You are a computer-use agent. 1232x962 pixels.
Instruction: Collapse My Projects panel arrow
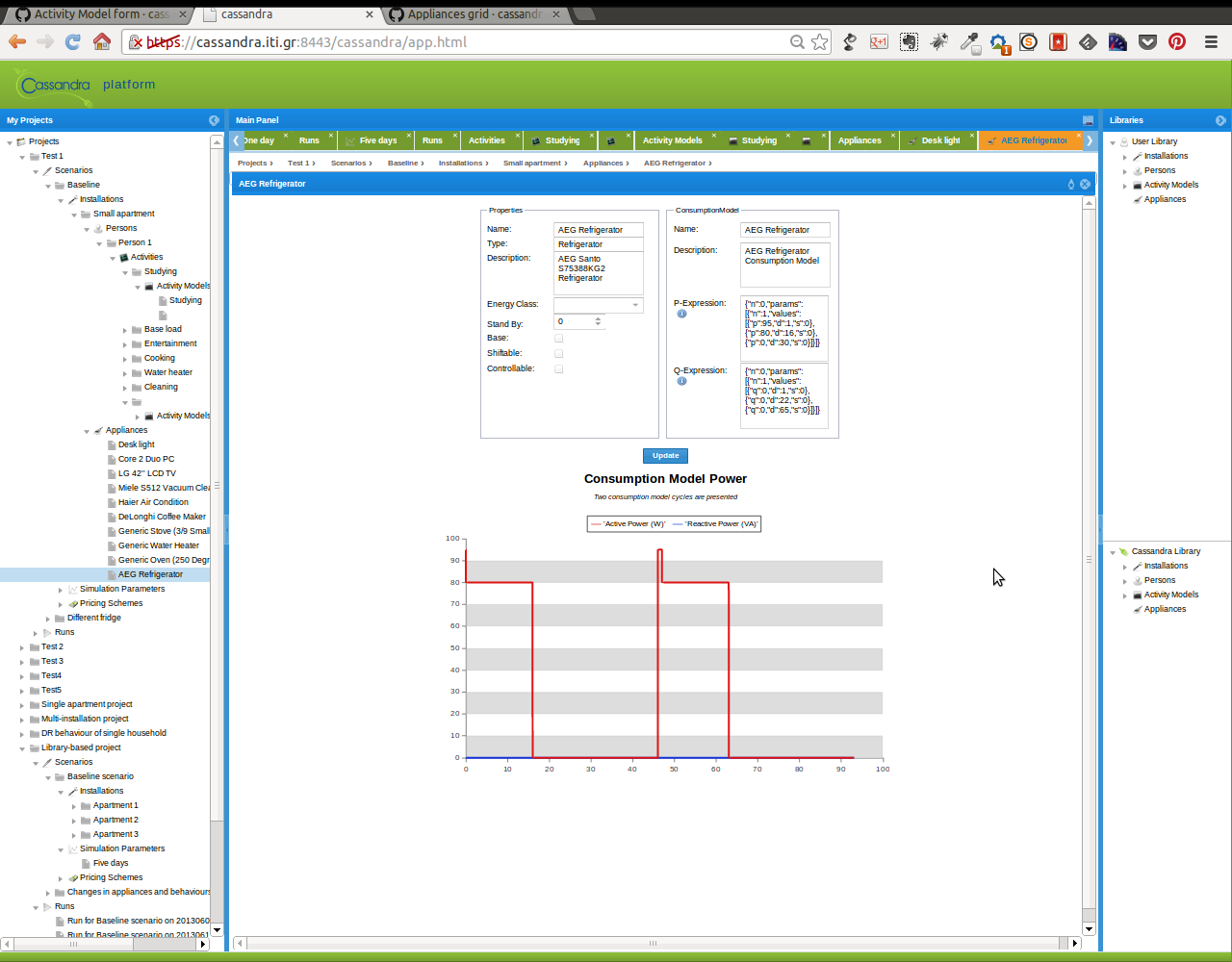(x=214, y=120)
